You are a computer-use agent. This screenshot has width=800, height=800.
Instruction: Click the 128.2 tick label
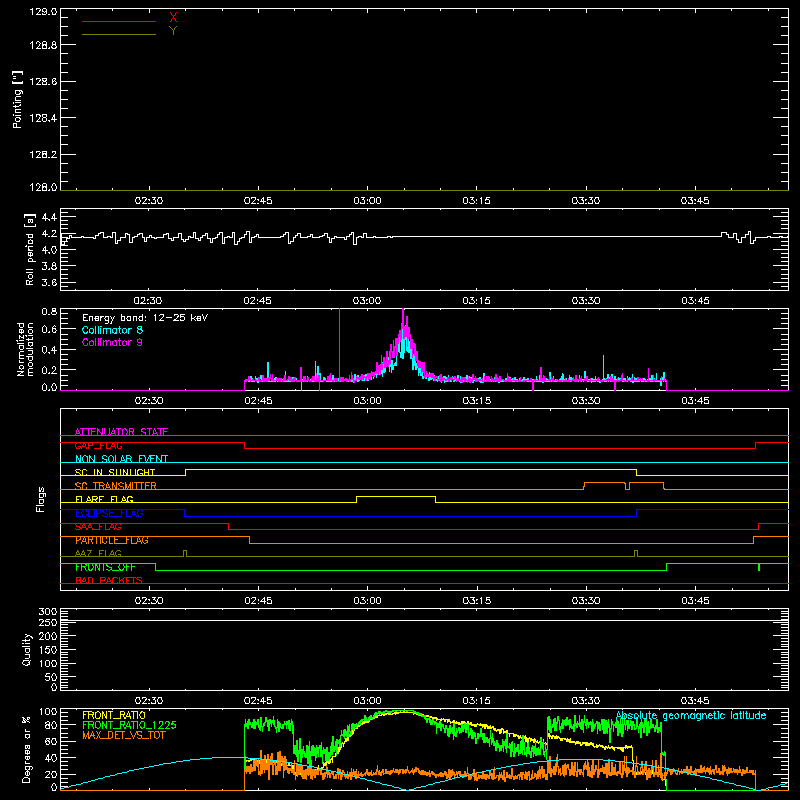[x=43, y=155]
